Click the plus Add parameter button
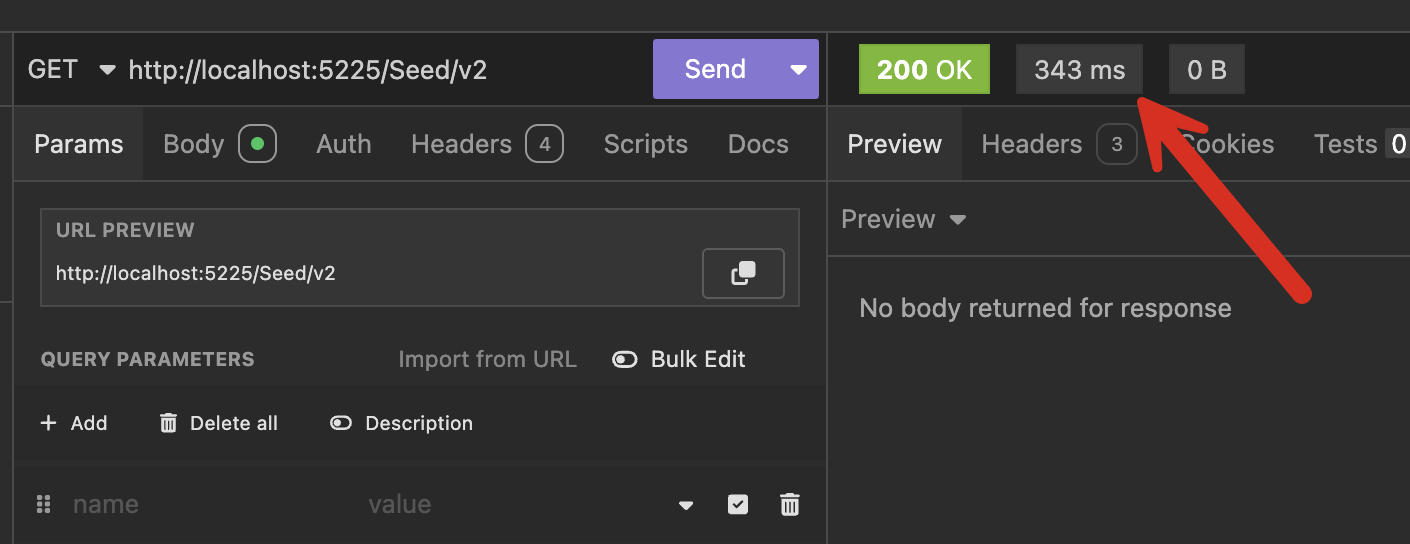The image size is (1410, 544). [x=73, y=423]
